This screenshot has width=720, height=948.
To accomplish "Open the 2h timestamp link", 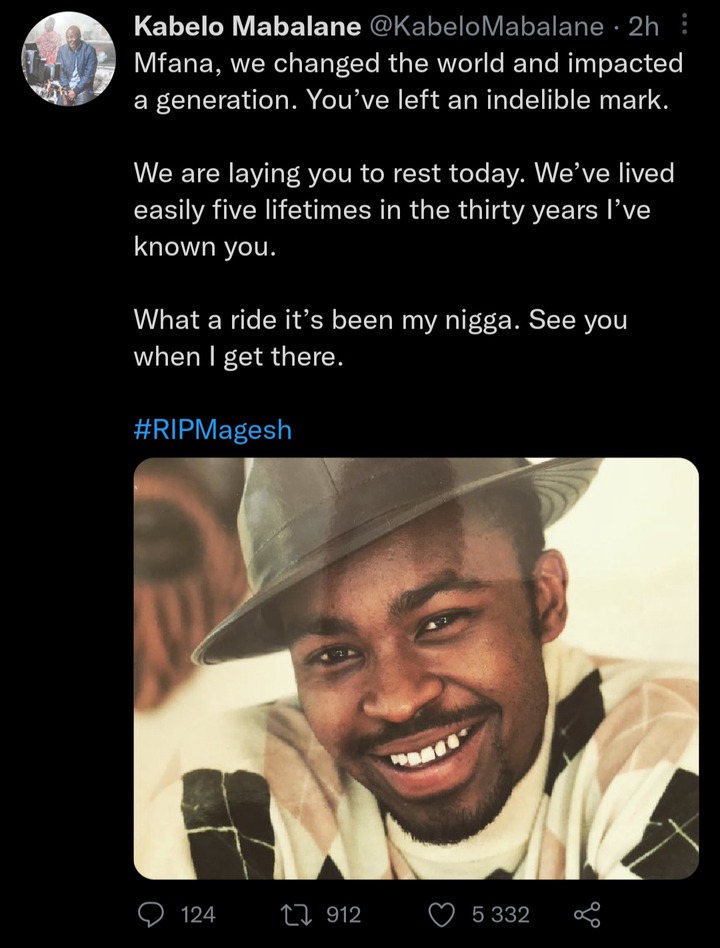I will tap(643, 26).
